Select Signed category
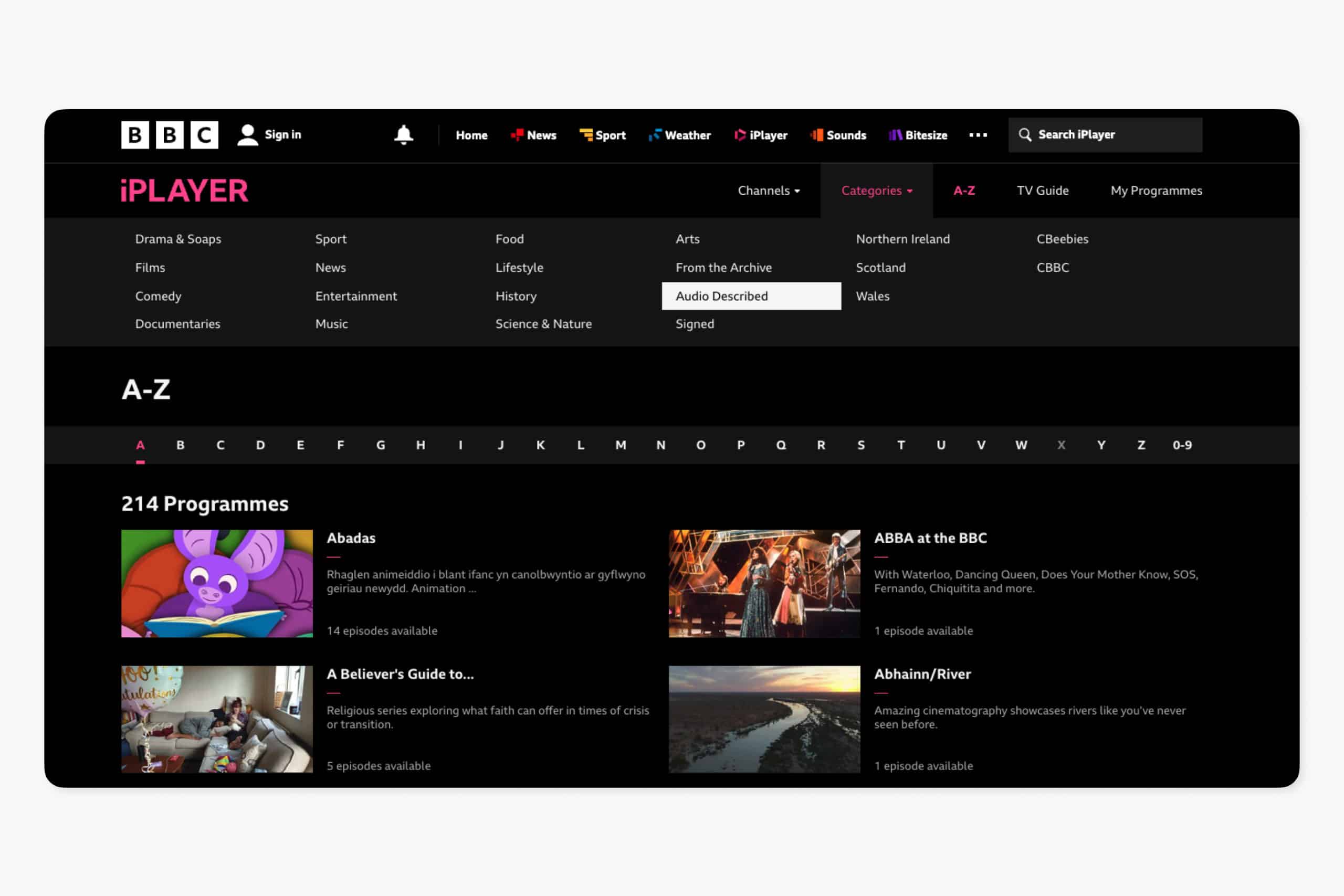1344x896 pixels. click(695, 324)
